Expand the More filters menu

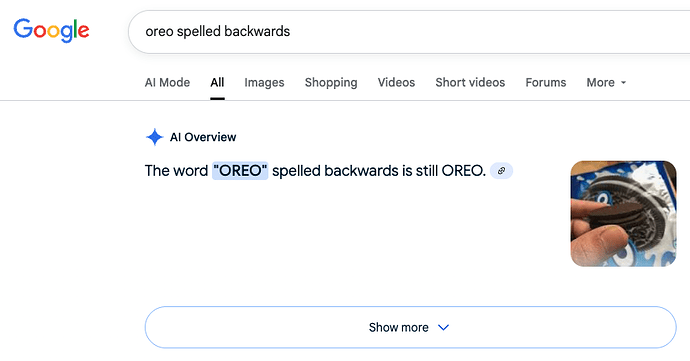[x=606, y=82]
